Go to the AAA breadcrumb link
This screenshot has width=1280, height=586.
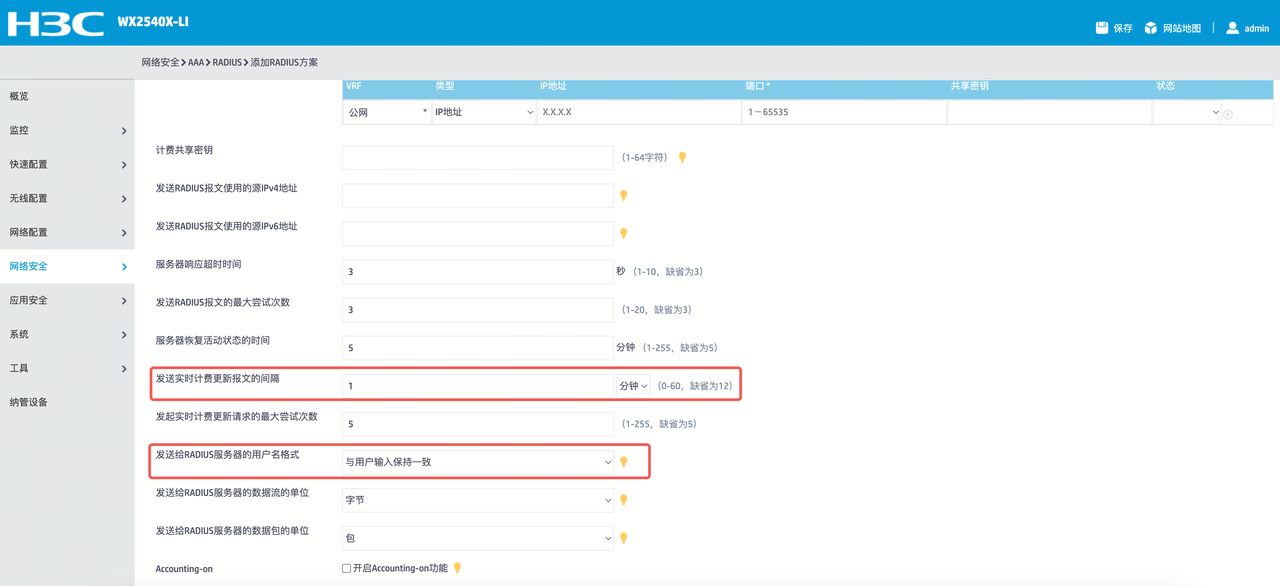196,62
